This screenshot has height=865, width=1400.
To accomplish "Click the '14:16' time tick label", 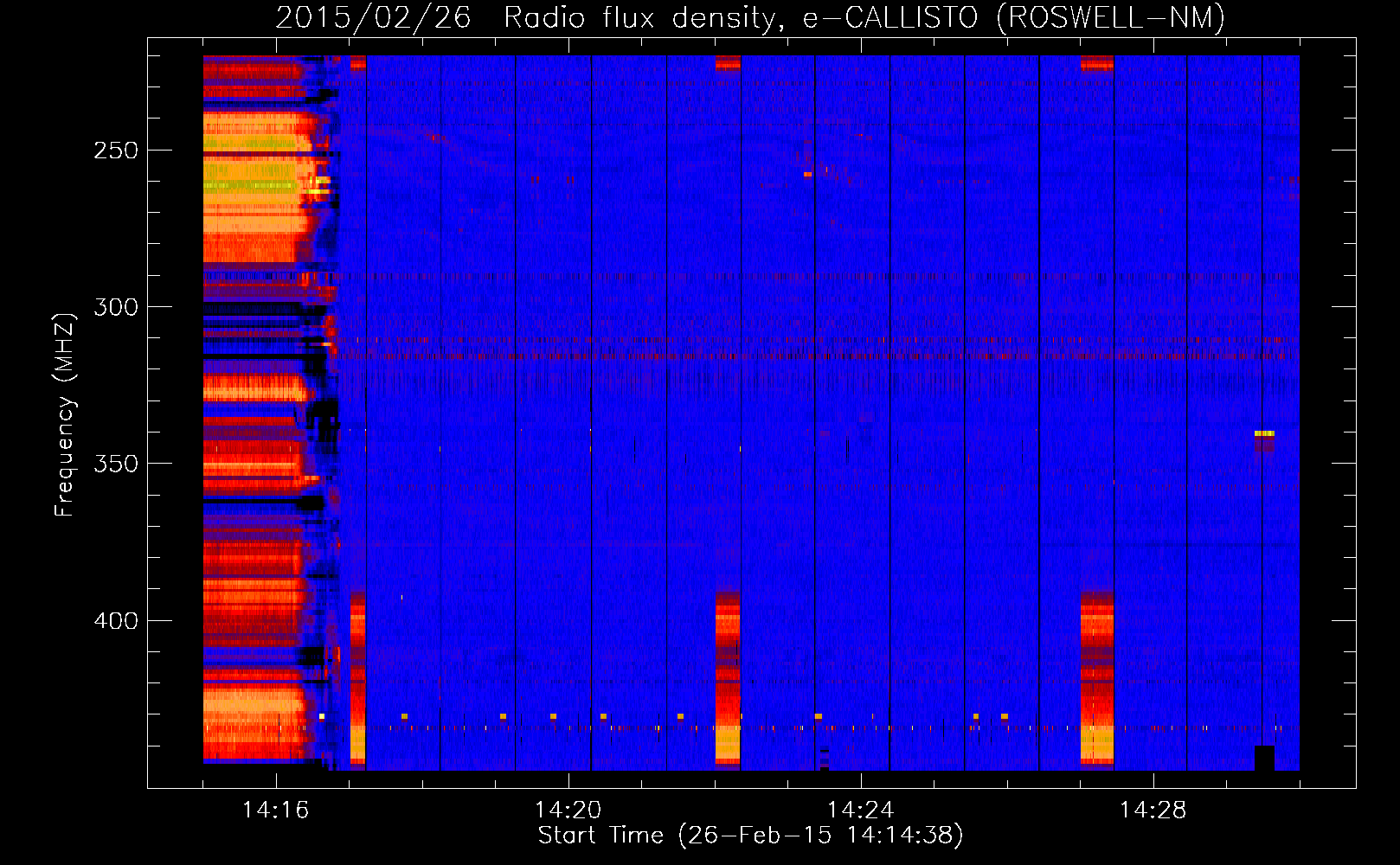I will click(x=275, y=811).
